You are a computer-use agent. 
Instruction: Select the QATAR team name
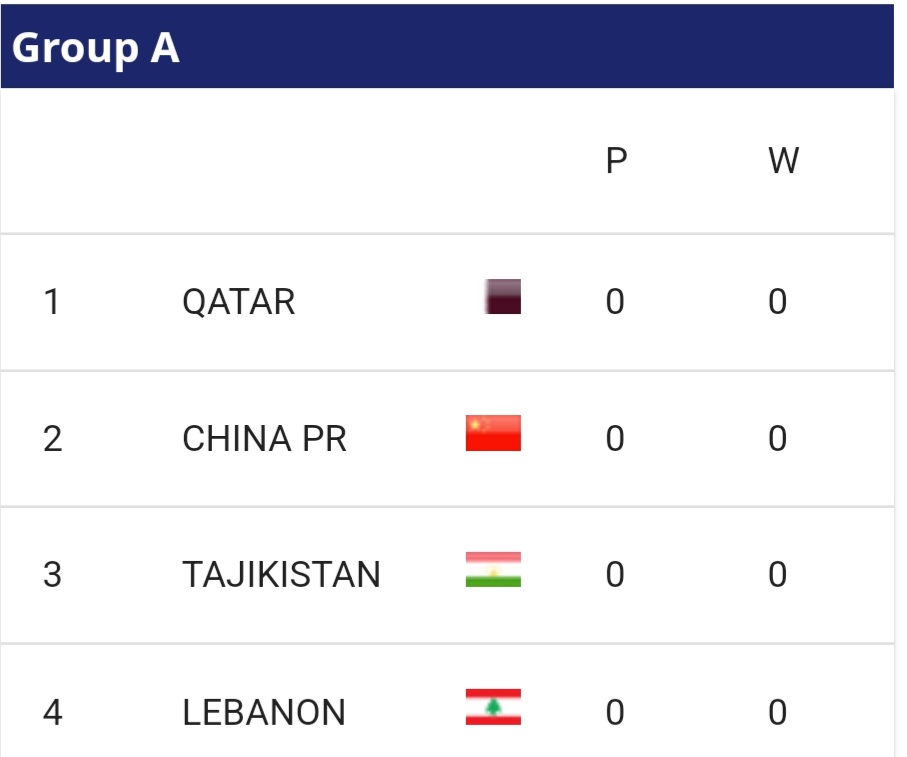[239, 302]
